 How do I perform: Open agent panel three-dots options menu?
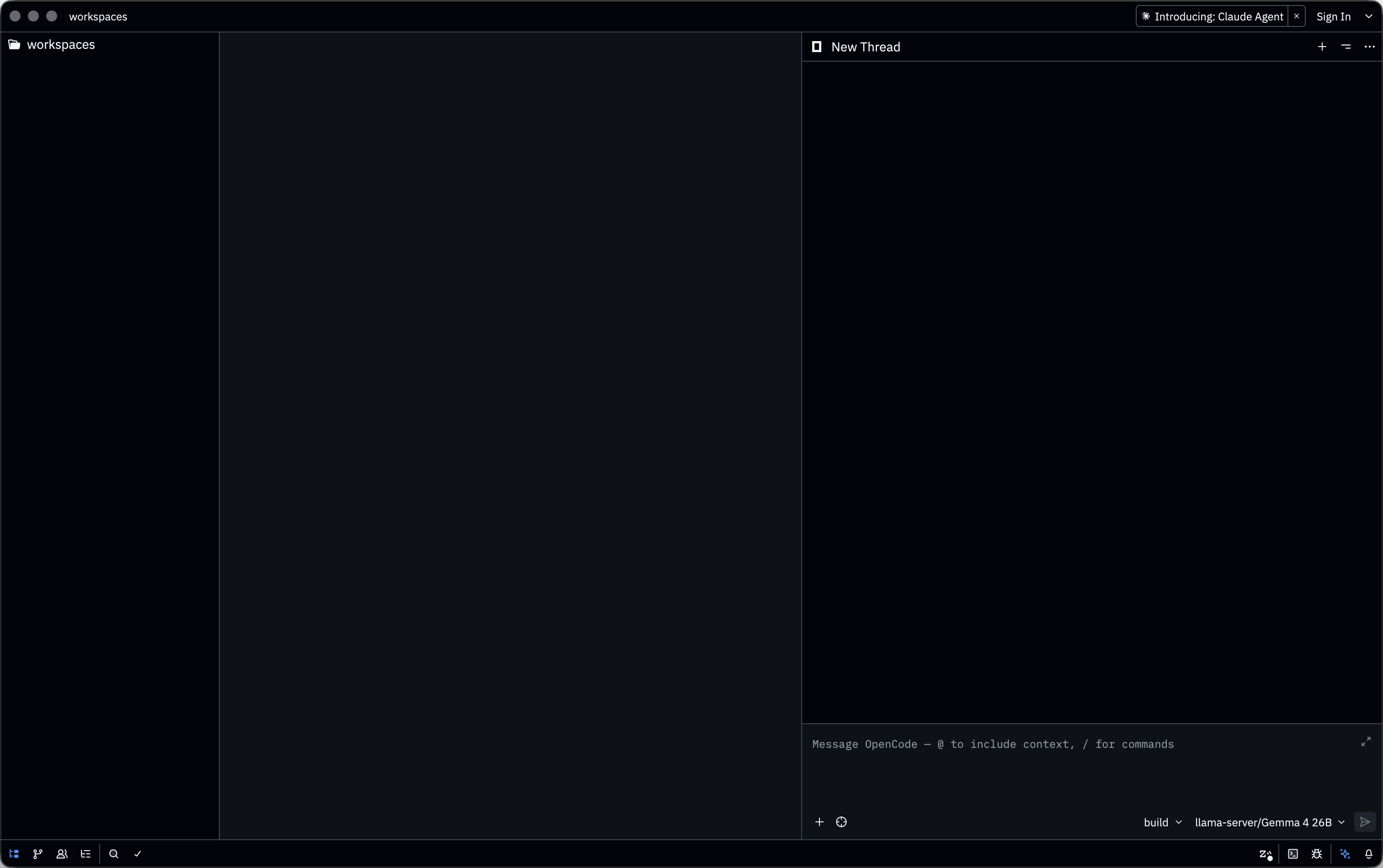(1369, 47)
